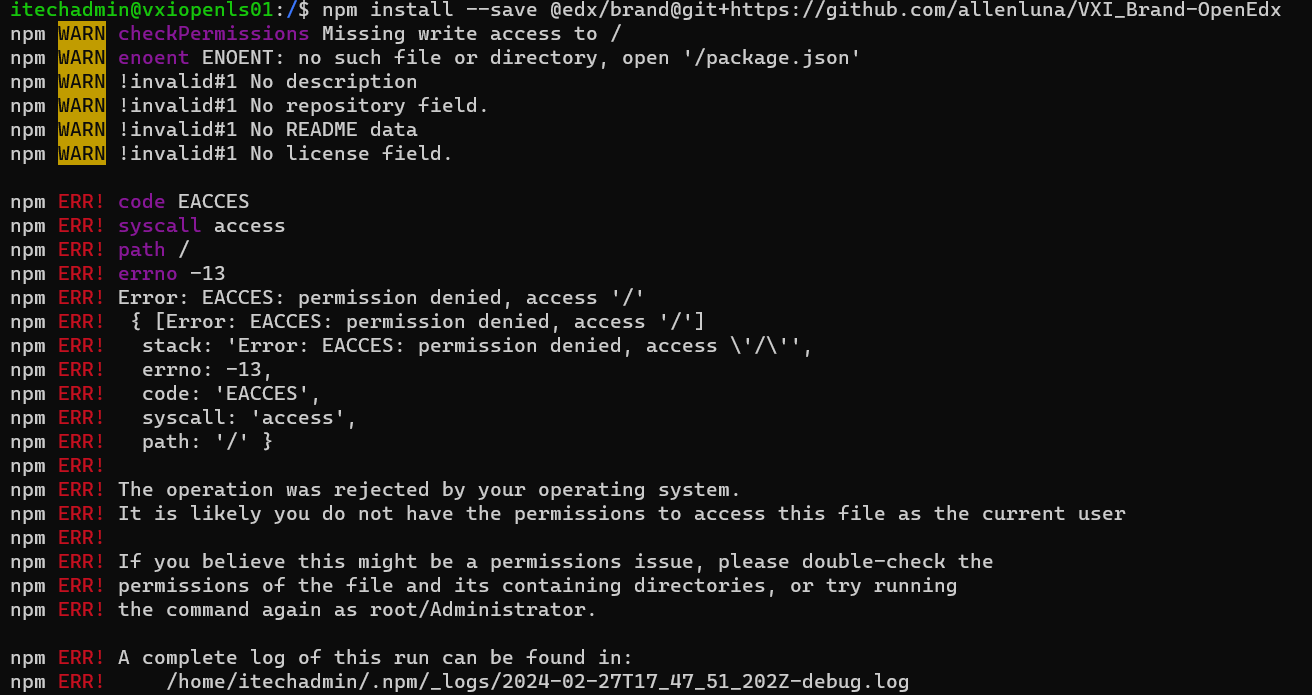The width and height of the screenshot is (1312, 695).
Task: Click the 'code EACCES' error line
Action: 184,202
